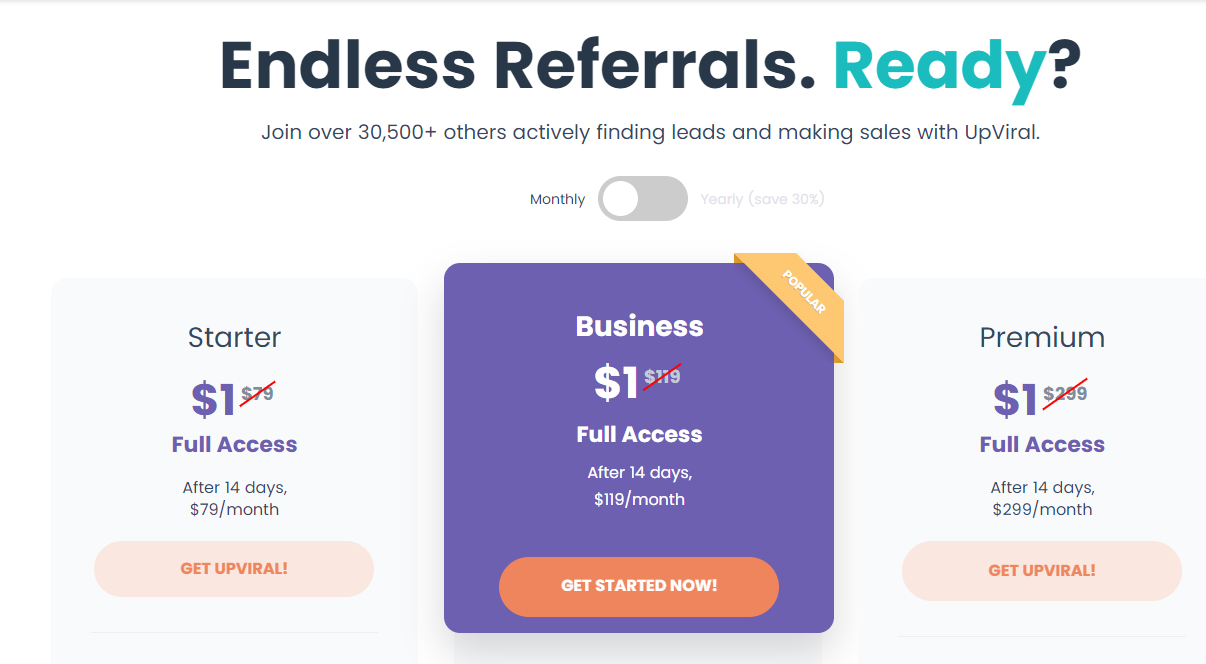Click the crossed-out $79 price
Image resolution: width=1206 pixels, height=664 pixels.
click(x=258, y=394)
